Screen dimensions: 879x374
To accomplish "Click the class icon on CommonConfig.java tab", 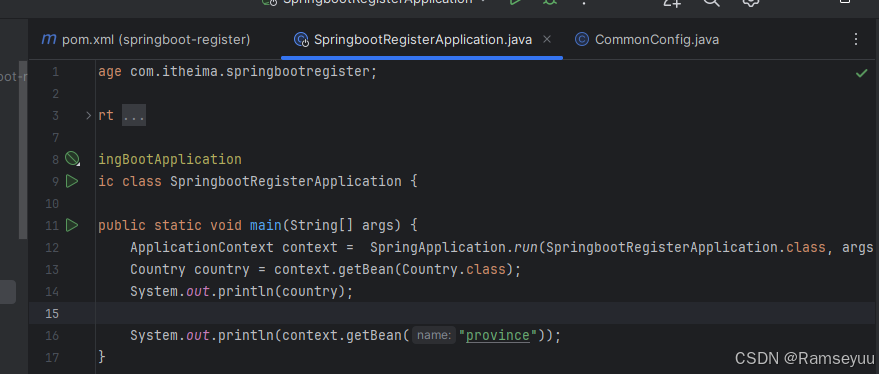I will [x=582, y=40].
